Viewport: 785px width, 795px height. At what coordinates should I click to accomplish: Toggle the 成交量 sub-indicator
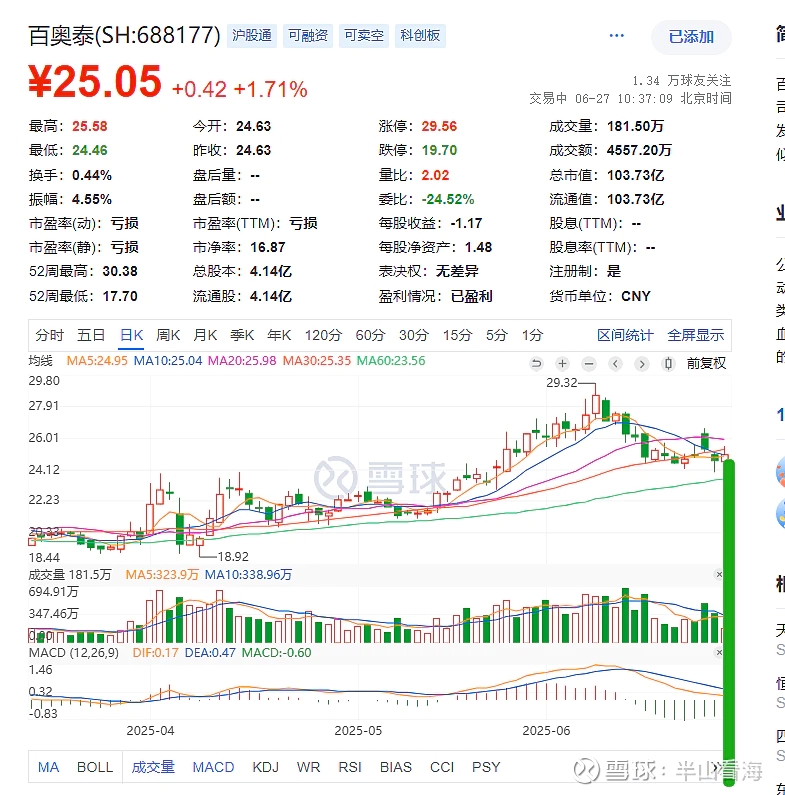(153, 767)
